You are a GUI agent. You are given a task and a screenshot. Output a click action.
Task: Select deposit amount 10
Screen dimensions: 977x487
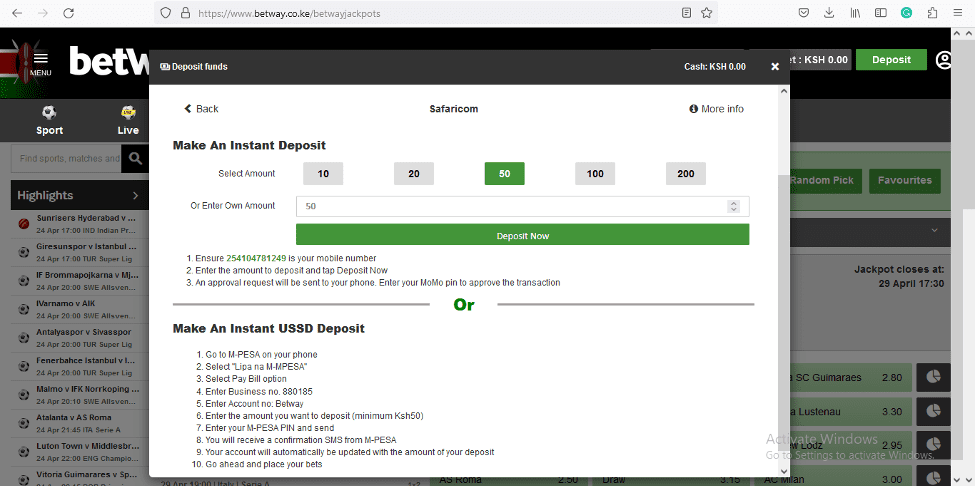pos(323,174)
